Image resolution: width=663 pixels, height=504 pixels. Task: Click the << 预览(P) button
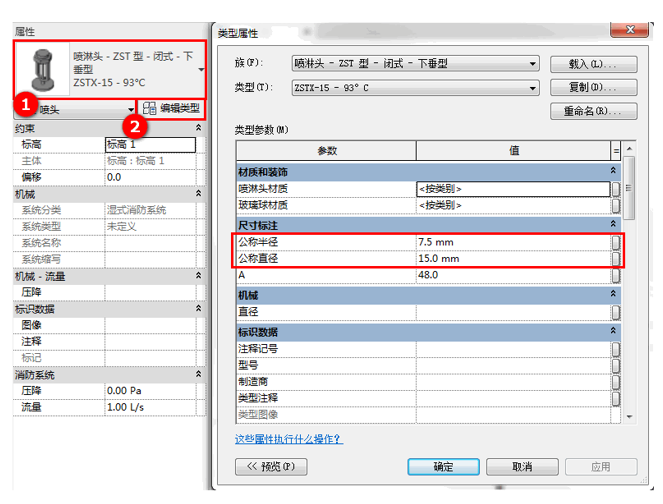click(271, 467)
